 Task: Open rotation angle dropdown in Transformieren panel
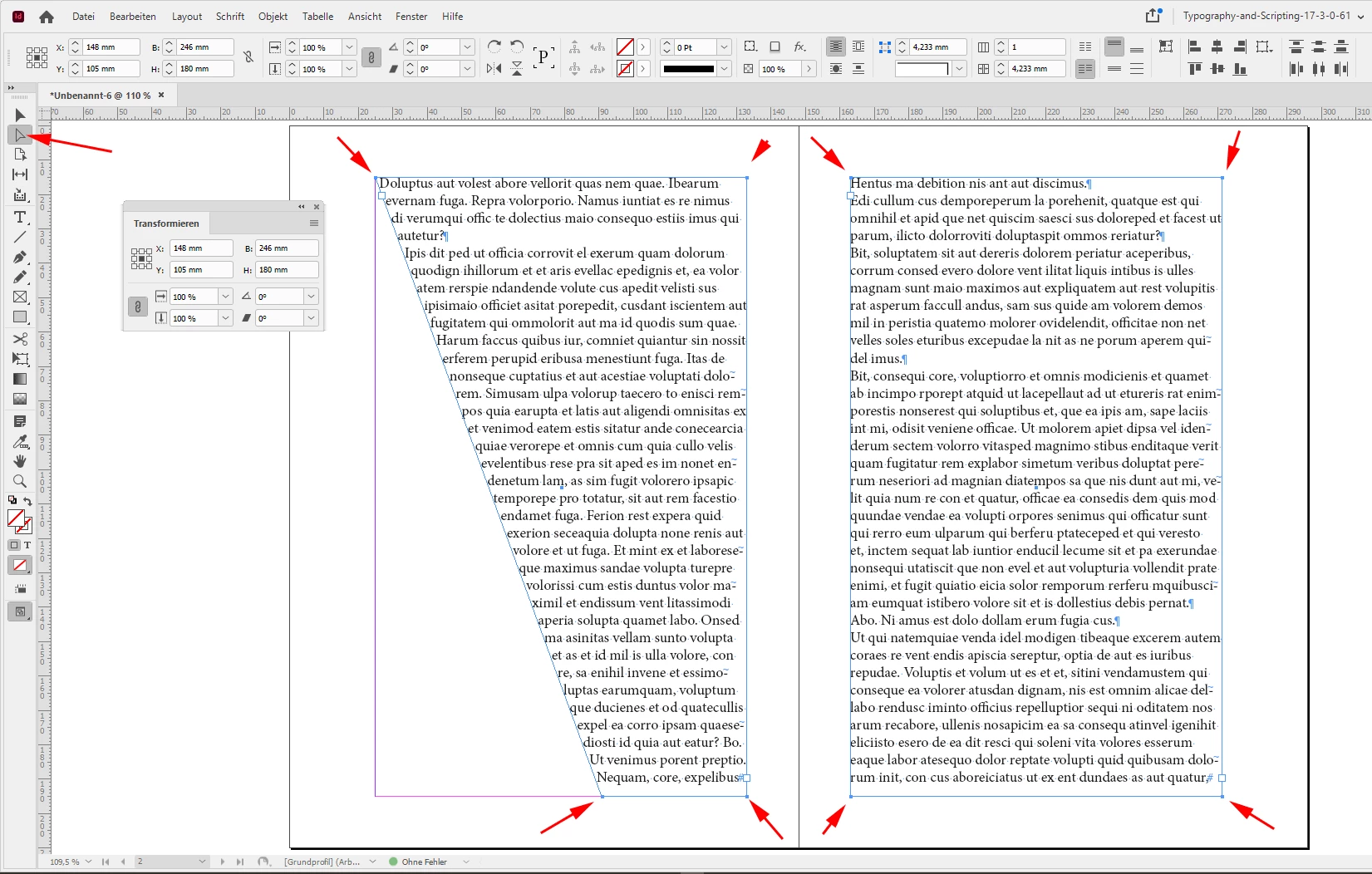click(x=311, y=297)
